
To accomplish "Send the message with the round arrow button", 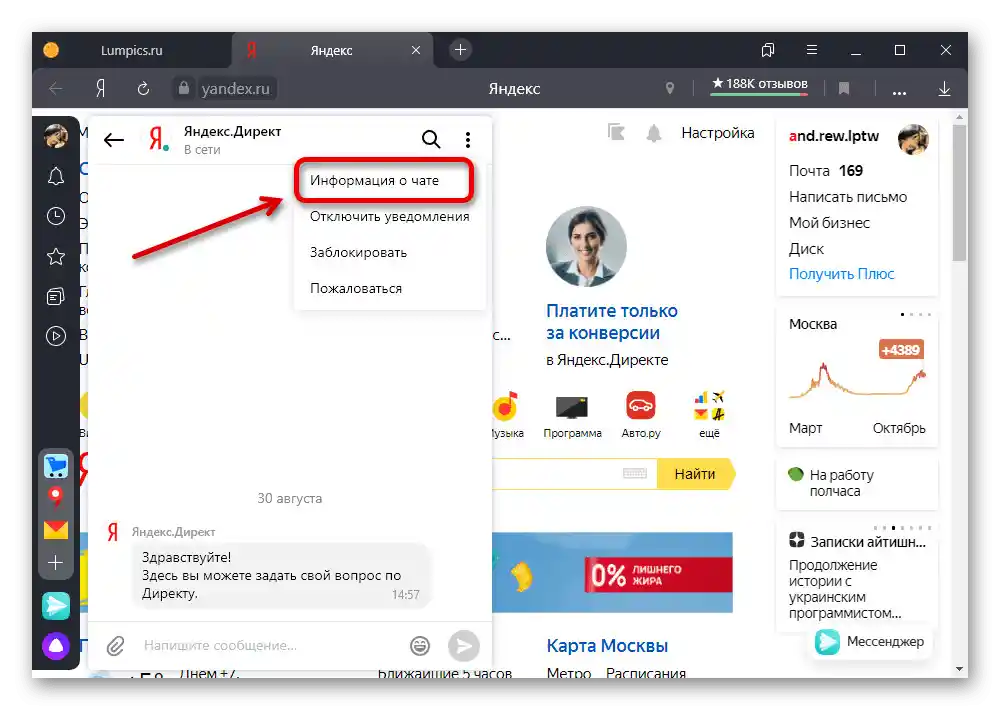I will tap(464, 646).
